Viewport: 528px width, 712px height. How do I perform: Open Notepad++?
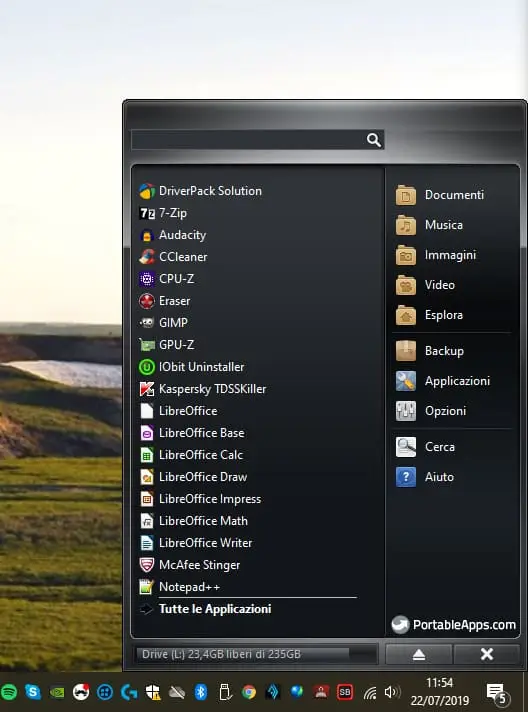click(179, 587)
